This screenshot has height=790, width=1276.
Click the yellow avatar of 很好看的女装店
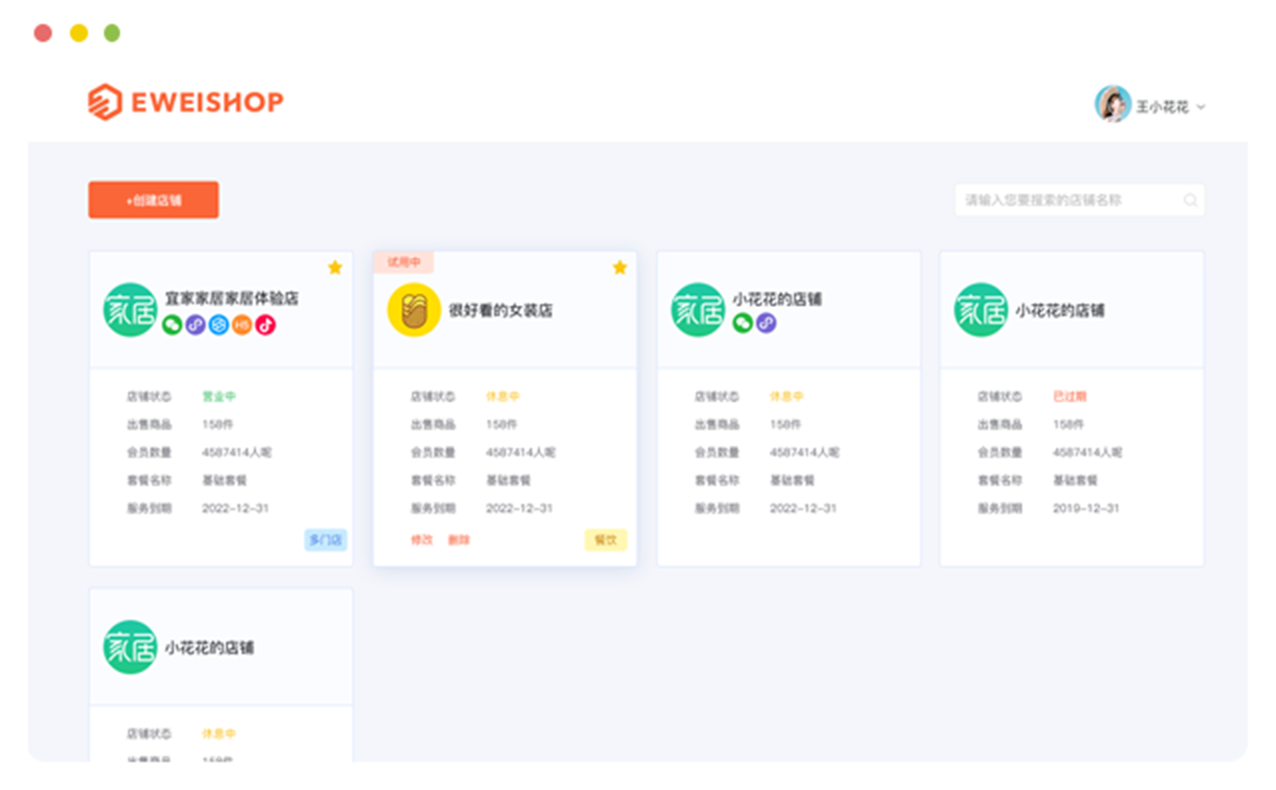pyautogui.click(x=414, y=310)
